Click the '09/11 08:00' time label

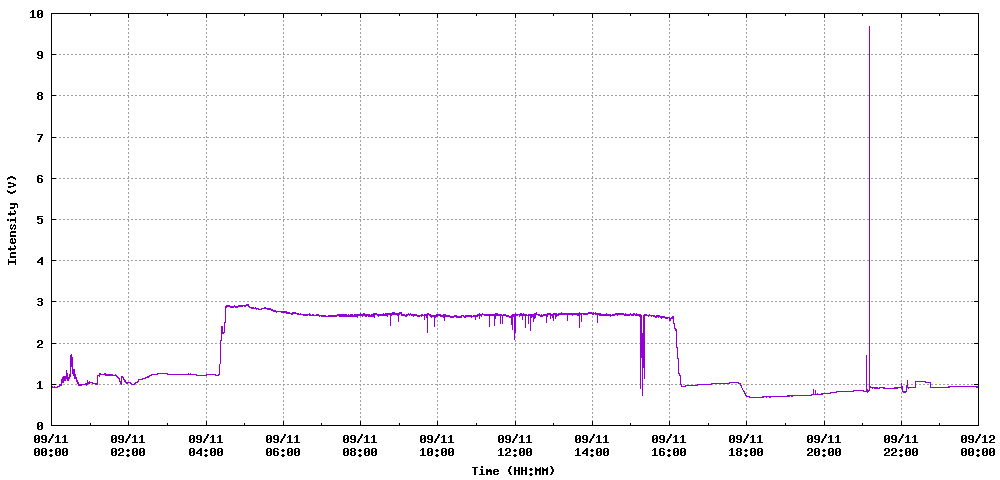pos(360,446)
